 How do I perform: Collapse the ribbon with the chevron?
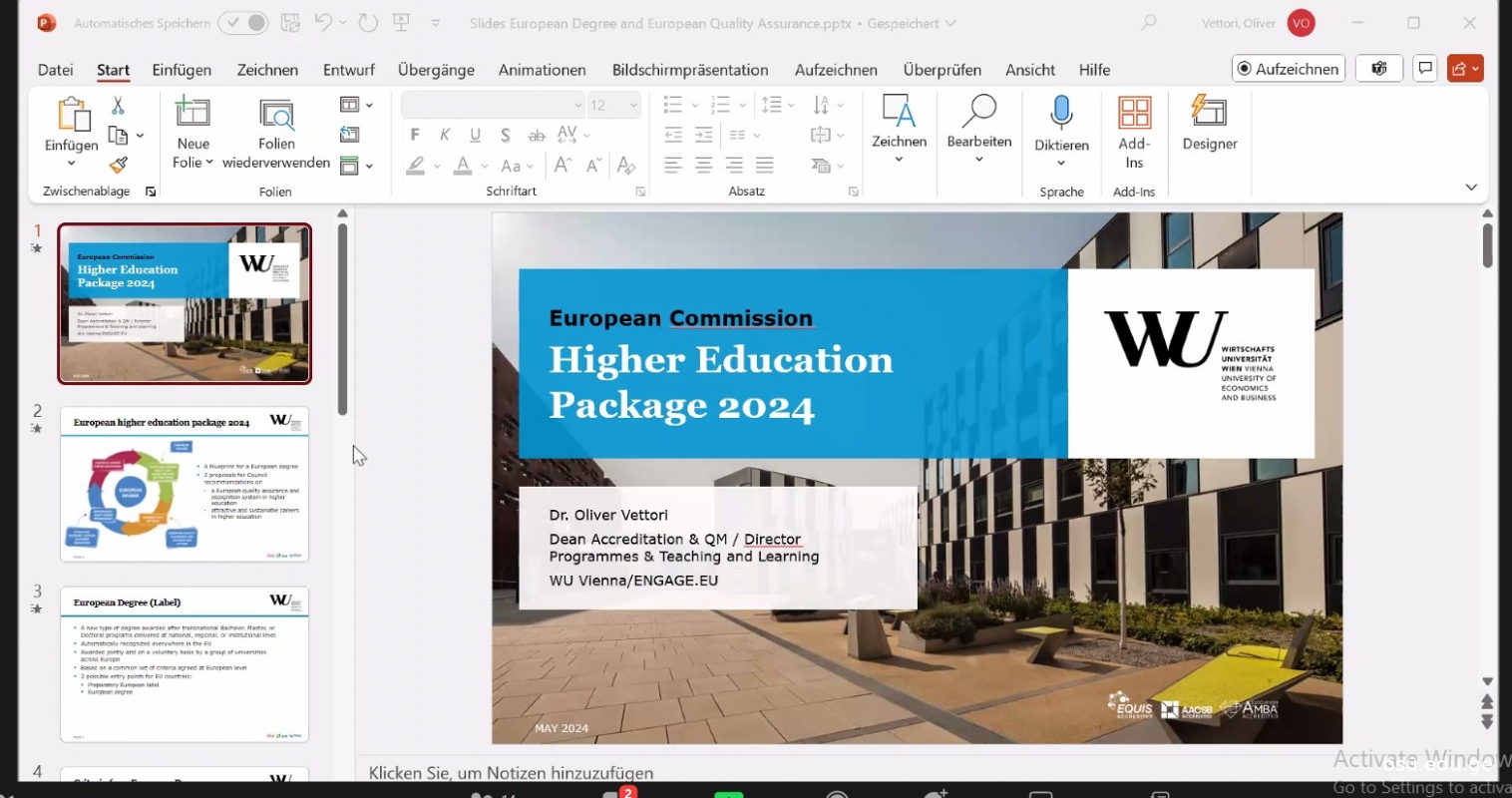[1471, 188]
